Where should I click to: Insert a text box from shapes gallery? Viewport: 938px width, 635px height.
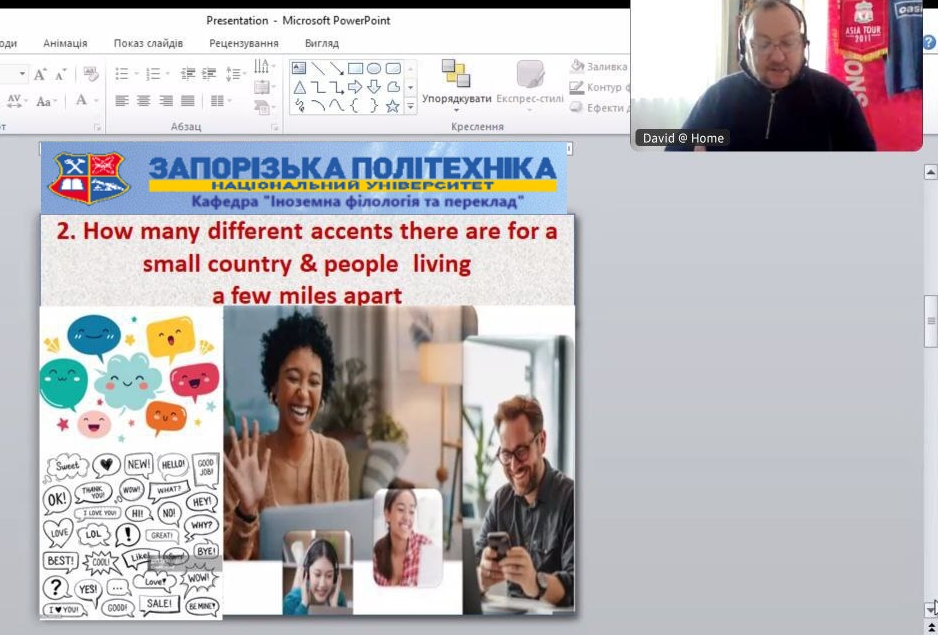coord(299,68)
